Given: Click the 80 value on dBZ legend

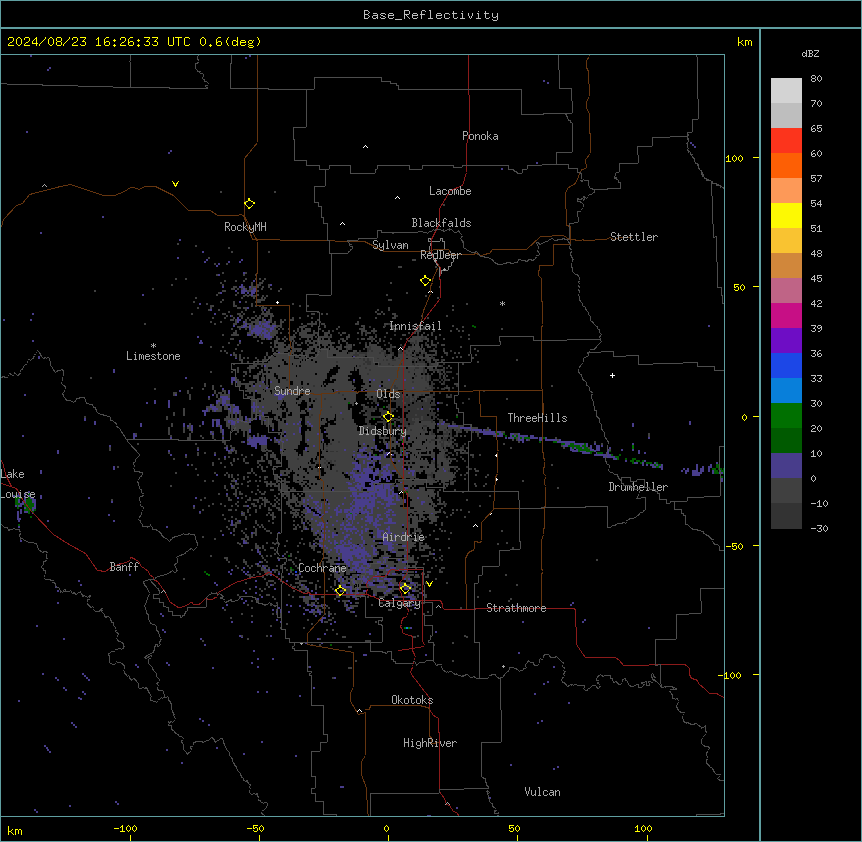Looking at the screenshot, I should click(x=816, y=79).
